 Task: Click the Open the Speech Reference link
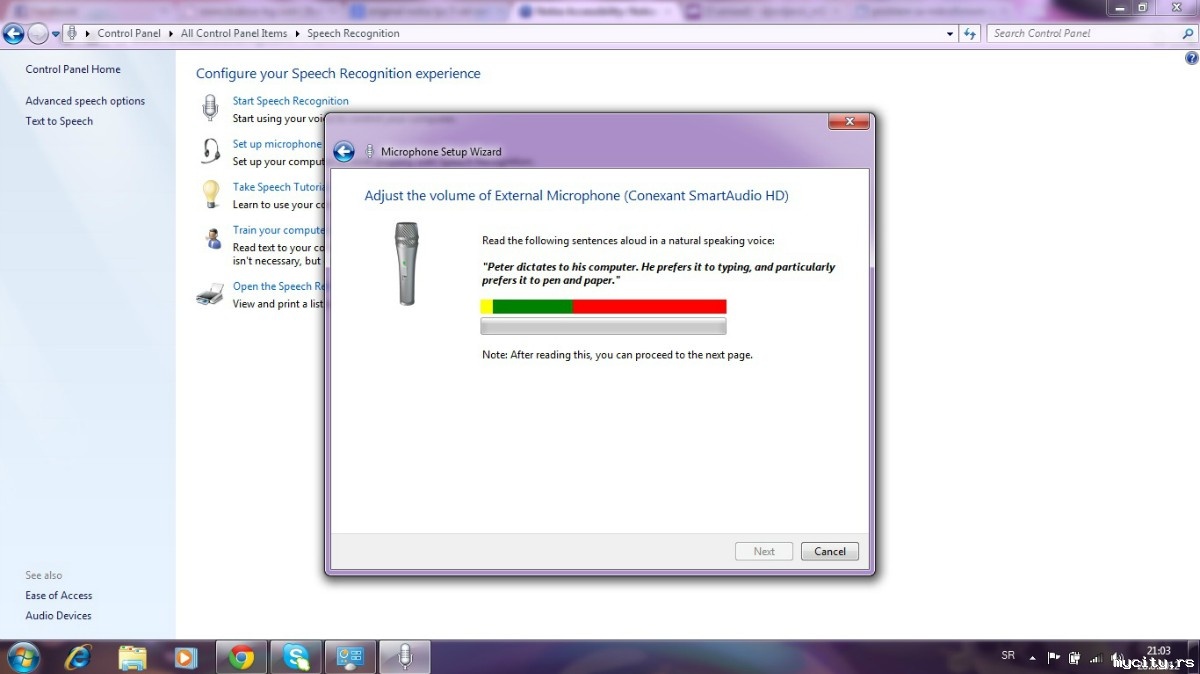[279, 286]
